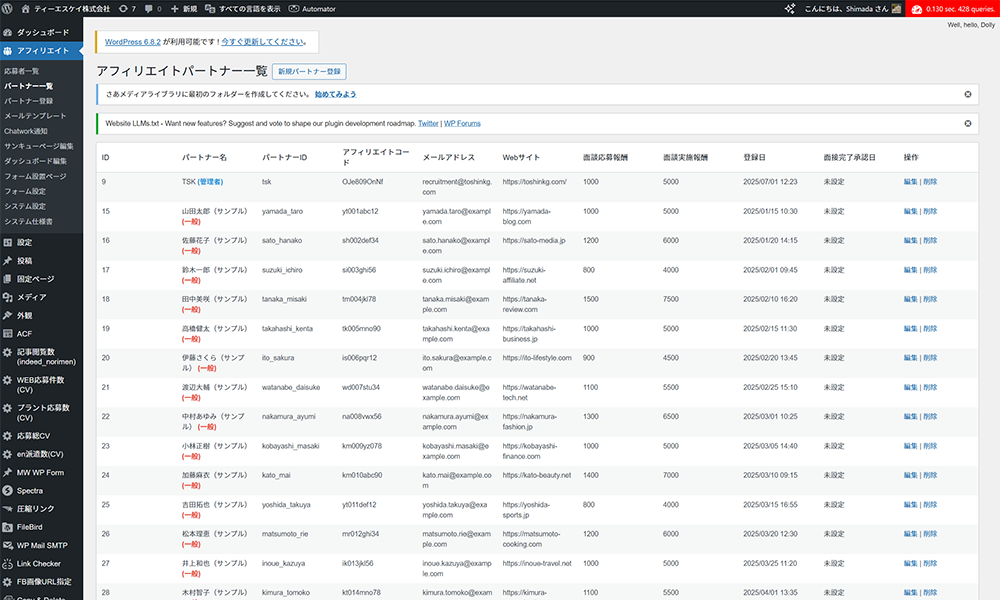
Task: Dismiss the media library folder notice
Action: tap(967, 94)
